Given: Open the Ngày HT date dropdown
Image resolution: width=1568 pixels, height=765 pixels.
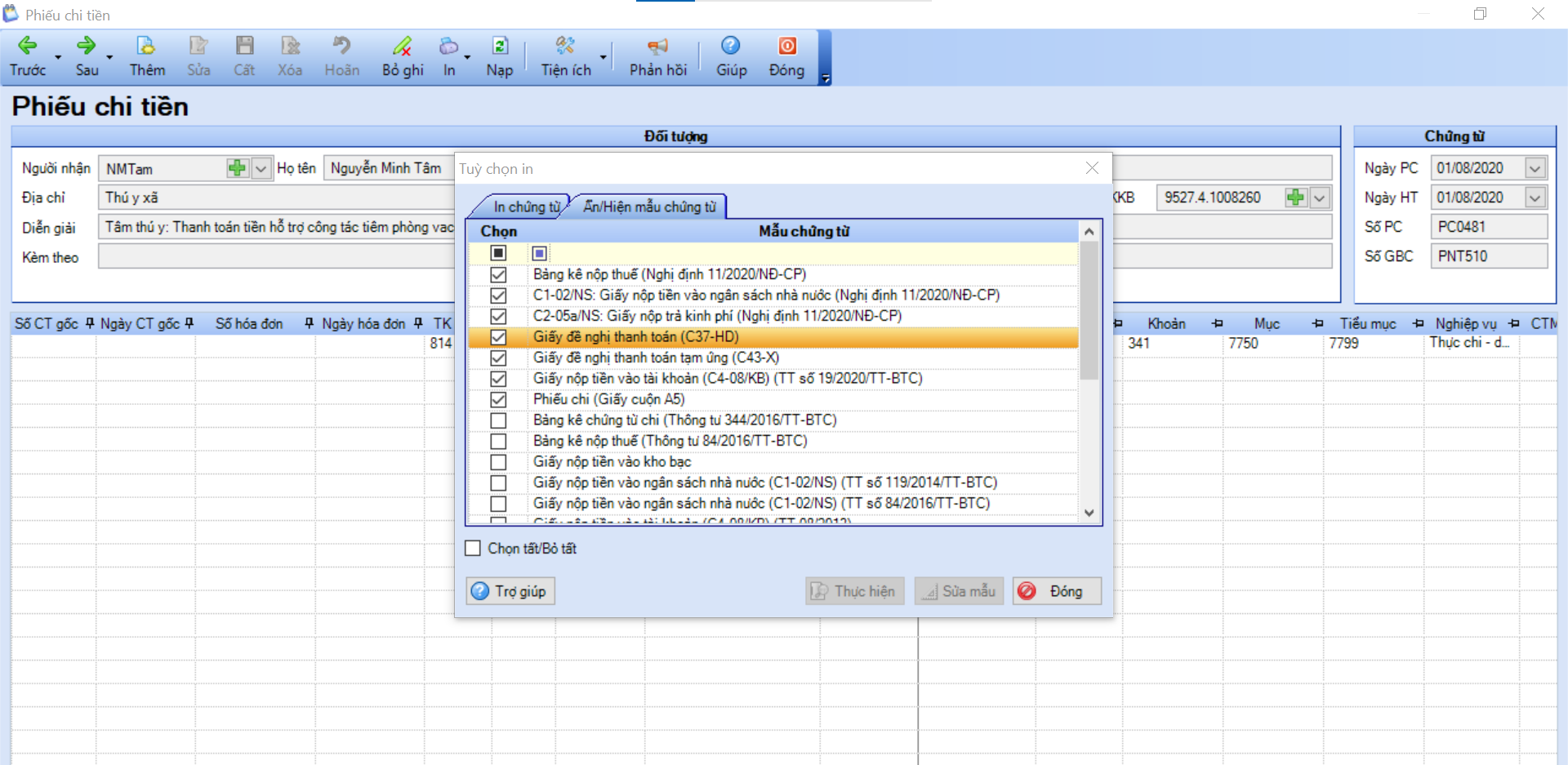Looking at the screenshot, I should coord(1535,198).
